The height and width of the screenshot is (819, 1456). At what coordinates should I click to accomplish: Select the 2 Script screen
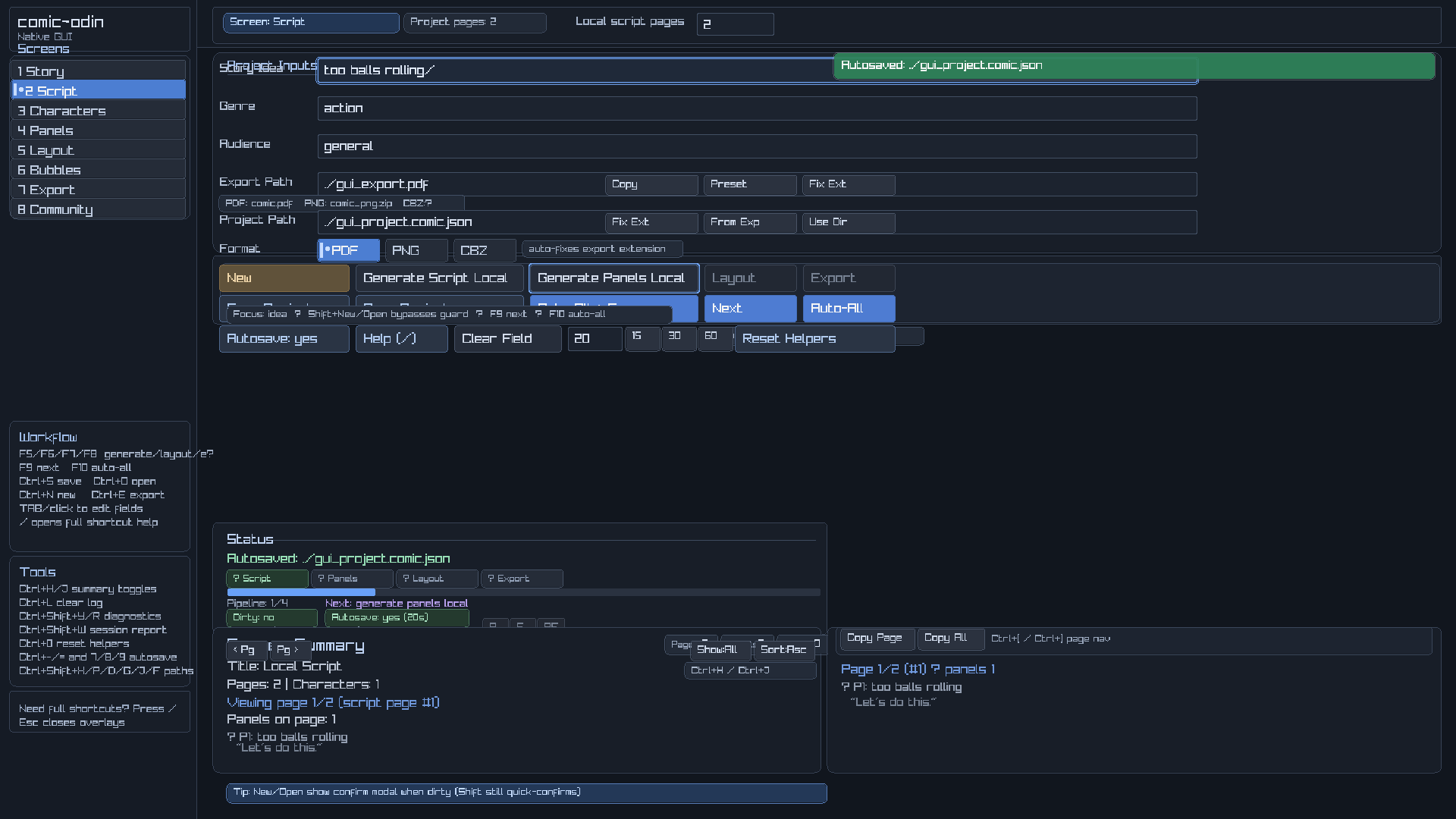pyautogui.click(x=99, y=91)
